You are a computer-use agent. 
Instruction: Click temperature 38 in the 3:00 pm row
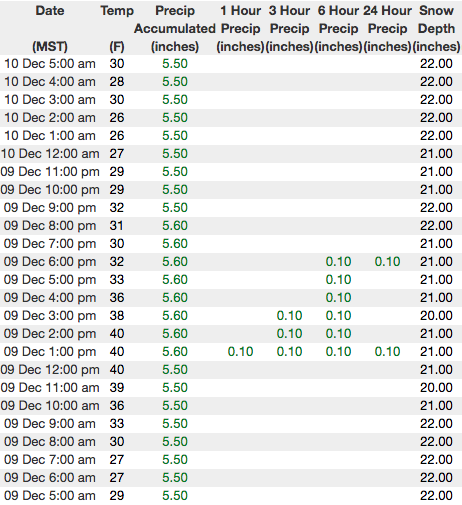point(117,316)
